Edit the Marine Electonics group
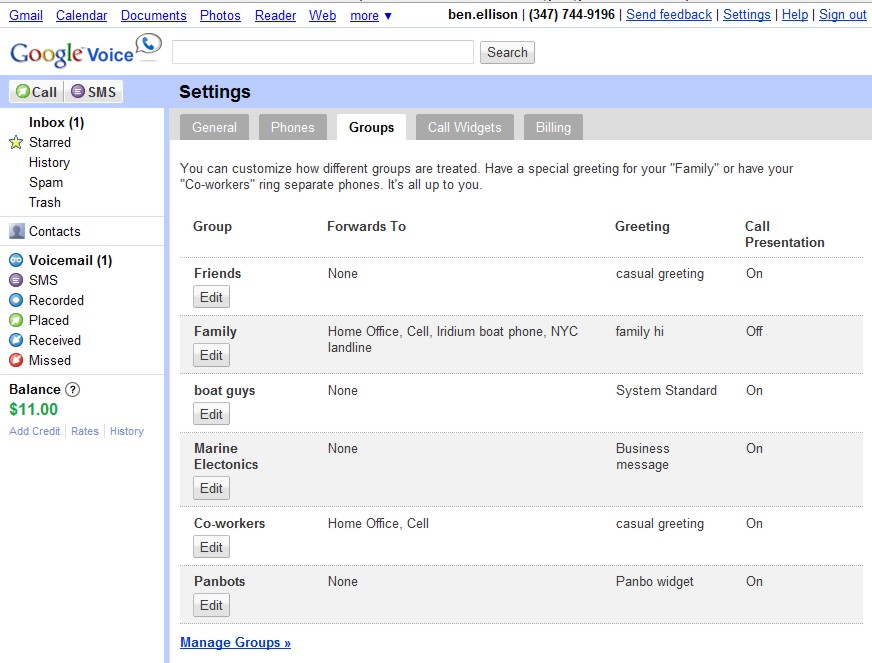This screenshot has height=663, width=872. point(211,488)
